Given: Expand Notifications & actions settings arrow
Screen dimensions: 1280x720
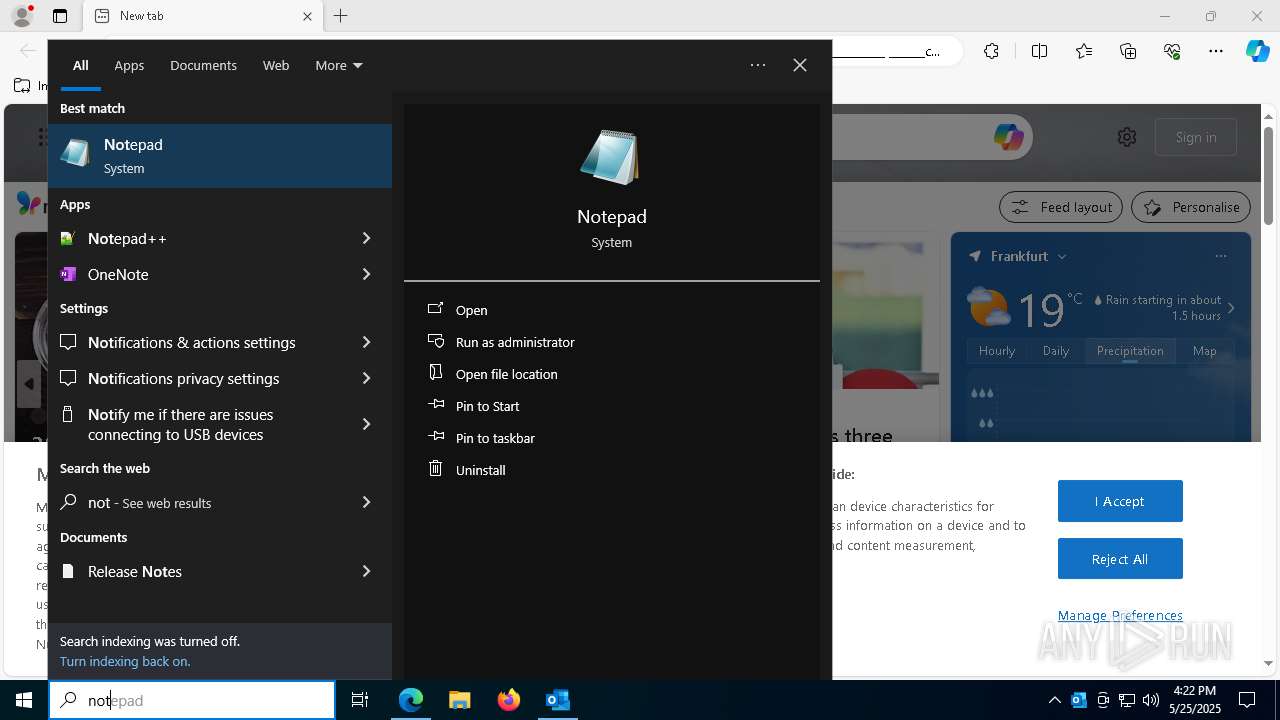Looking at the screenshot, I should [366, 342].
